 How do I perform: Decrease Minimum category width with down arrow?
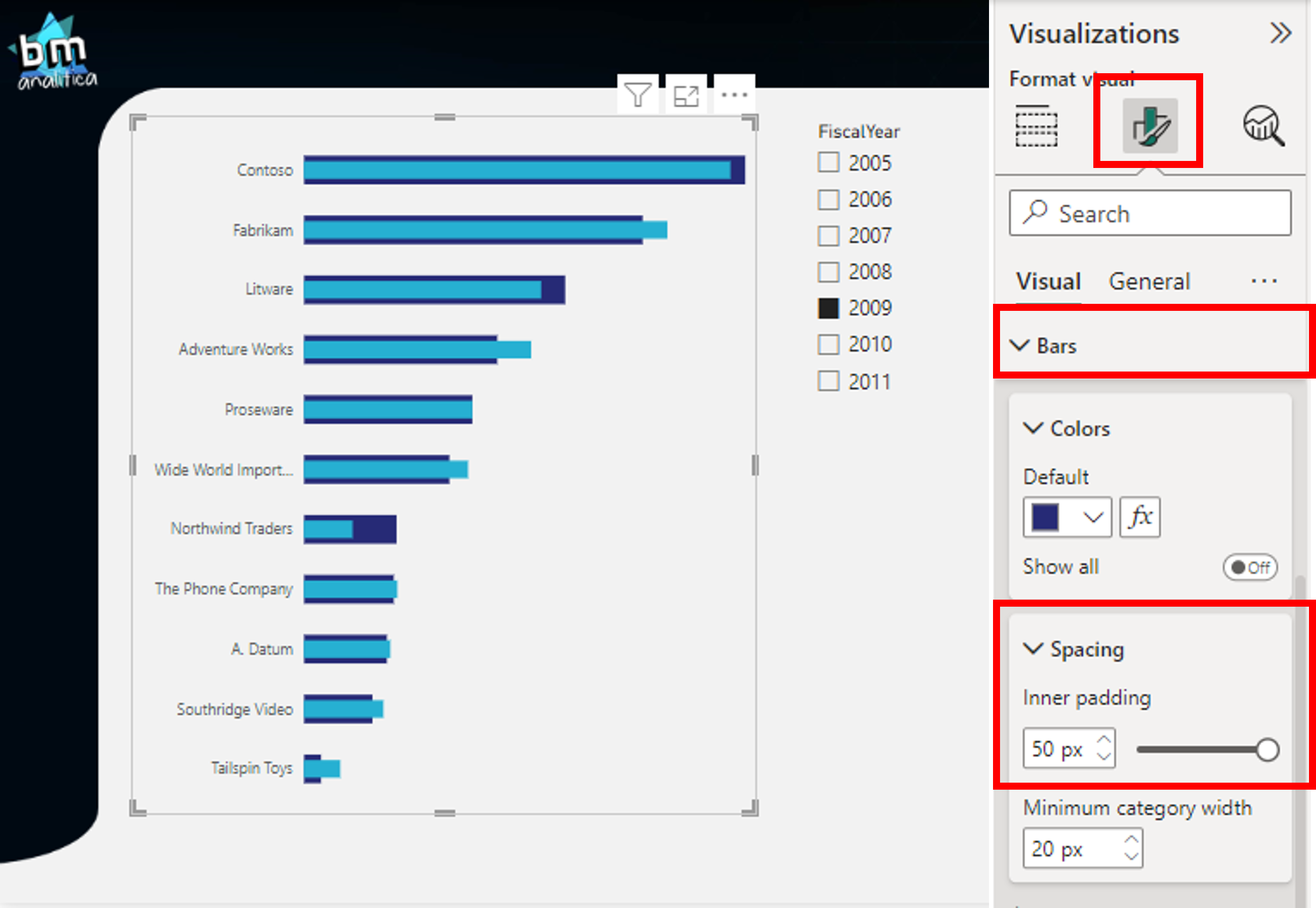click(x=1131, y=856)
